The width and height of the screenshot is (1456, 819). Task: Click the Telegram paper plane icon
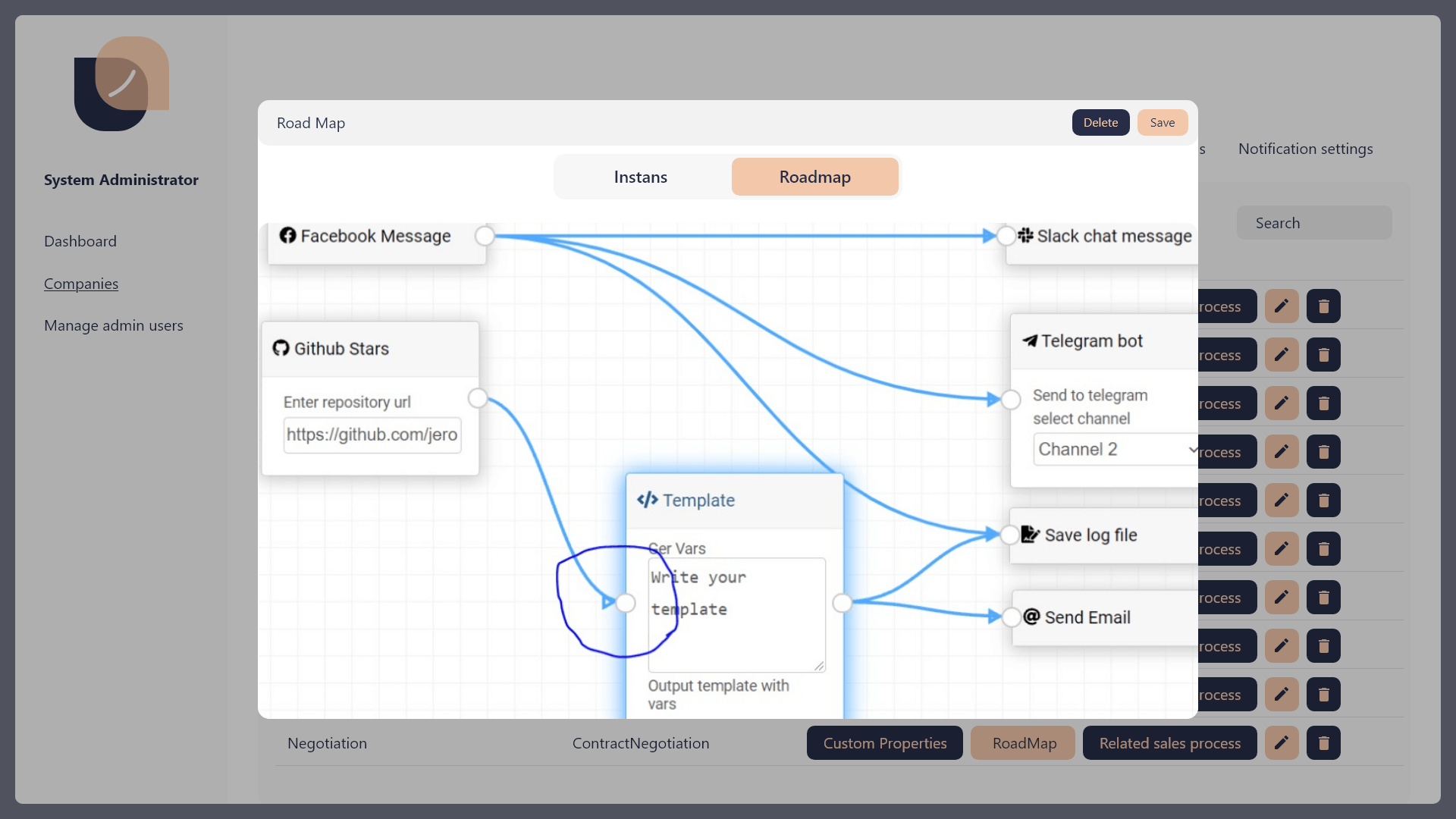pos(1030,340)
